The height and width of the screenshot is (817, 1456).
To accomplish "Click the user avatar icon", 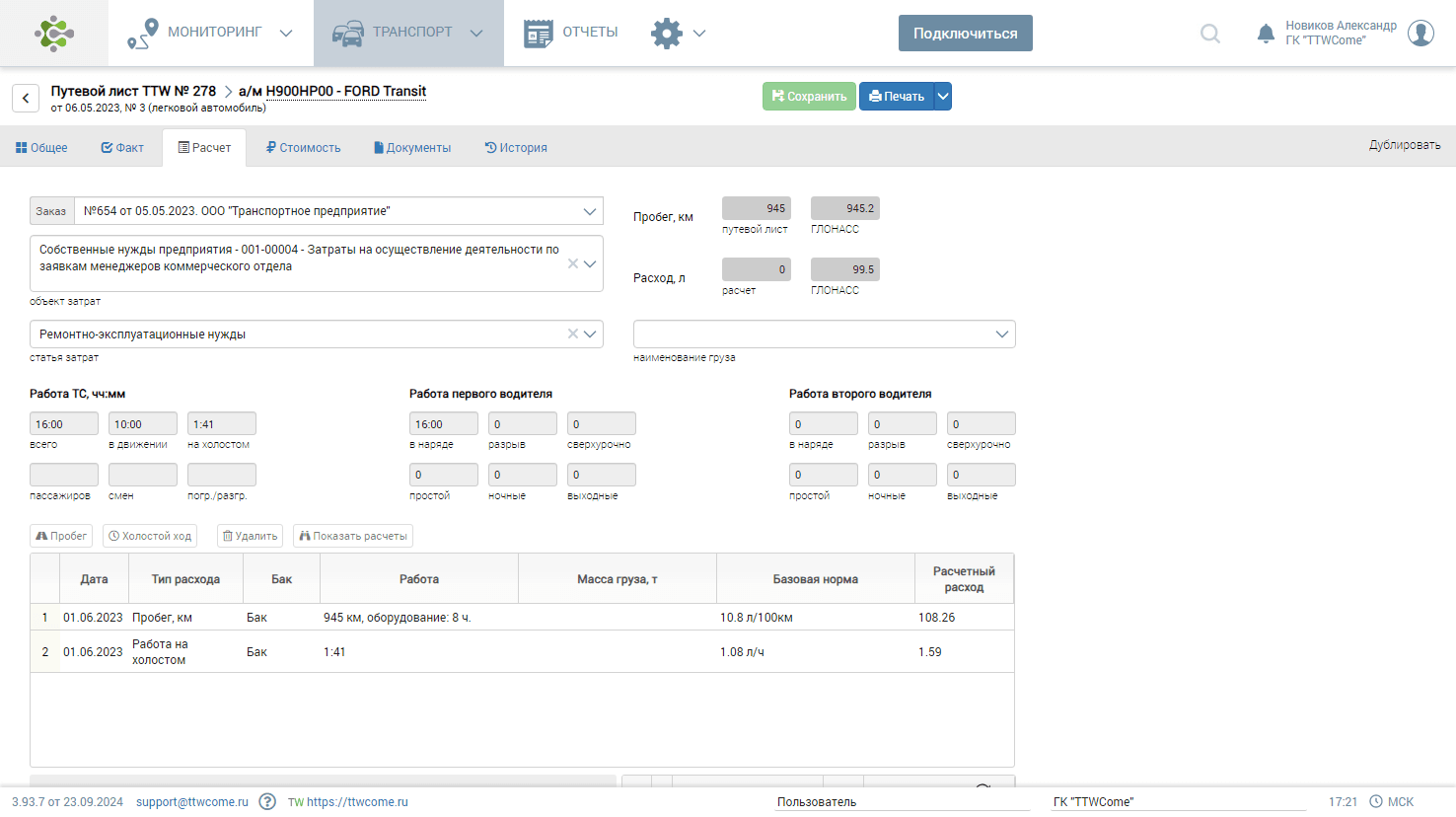I will click(1420, 33).
